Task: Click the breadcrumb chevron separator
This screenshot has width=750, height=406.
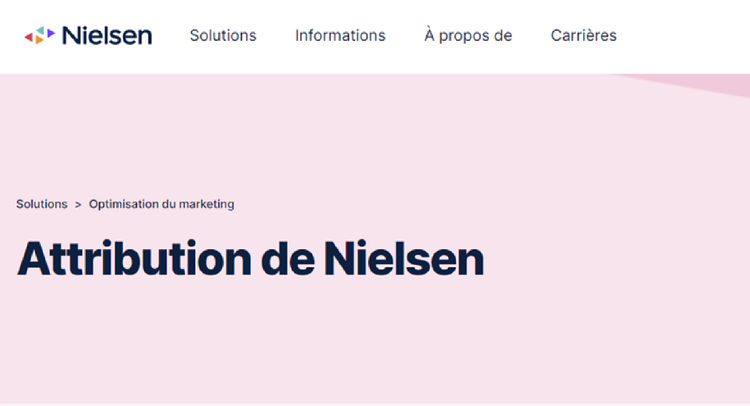Action: 78,204
